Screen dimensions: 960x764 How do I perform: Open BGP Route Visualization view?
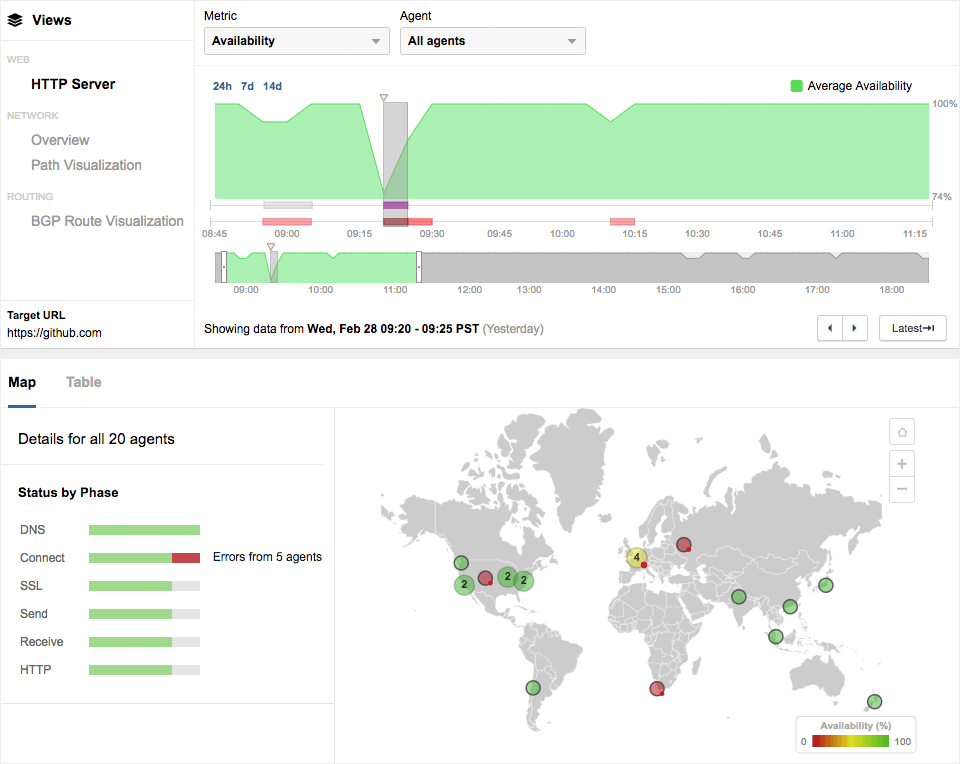tap(107, 221)
